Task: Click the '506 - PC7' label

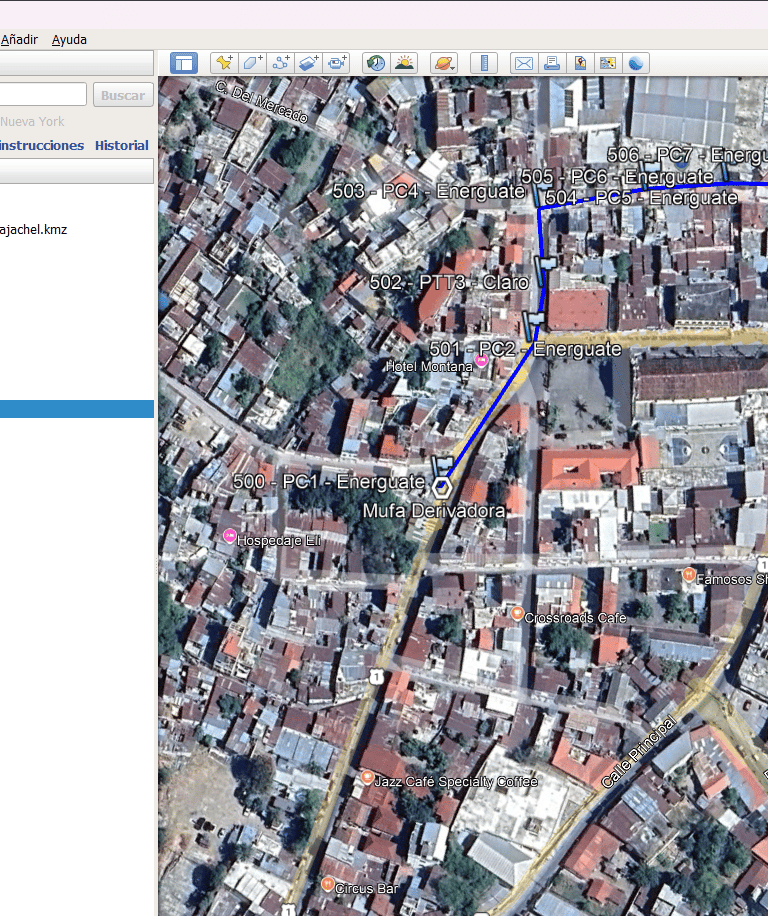Action: (x=687, y=155)
